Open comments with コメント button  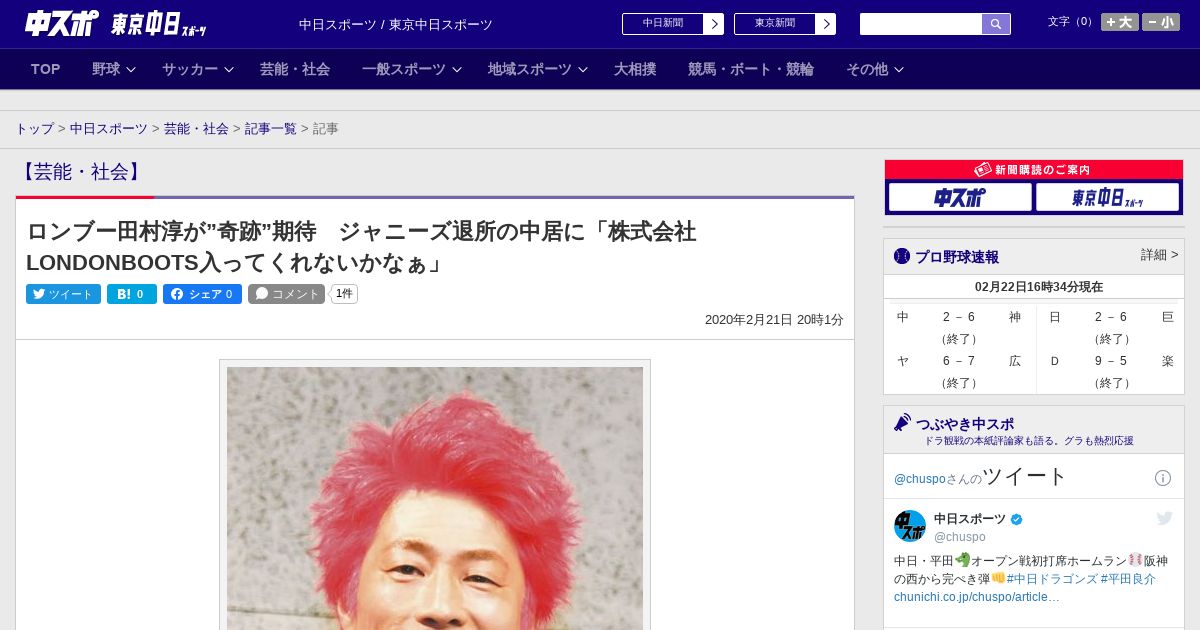tap(286, 294)
